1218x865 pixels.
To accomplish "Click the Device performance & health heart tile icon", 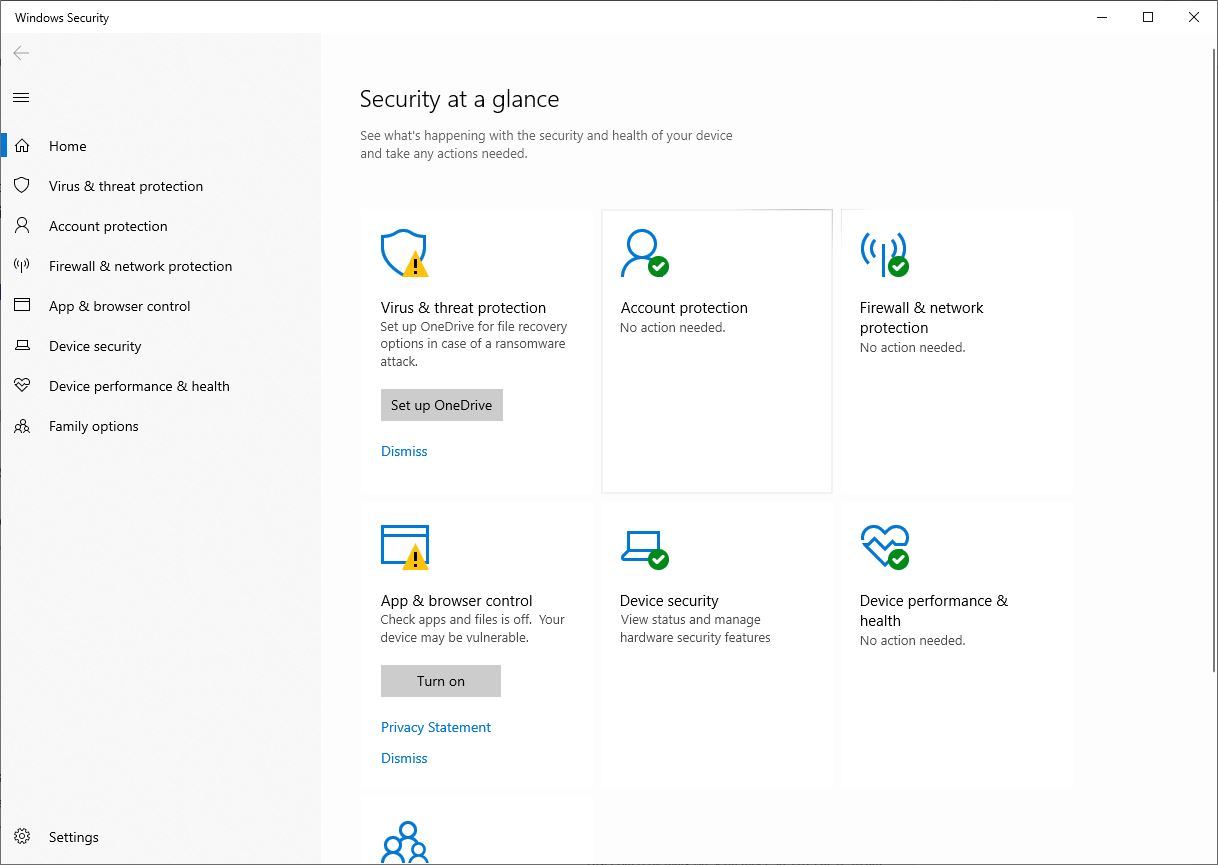I will [883, 546].
